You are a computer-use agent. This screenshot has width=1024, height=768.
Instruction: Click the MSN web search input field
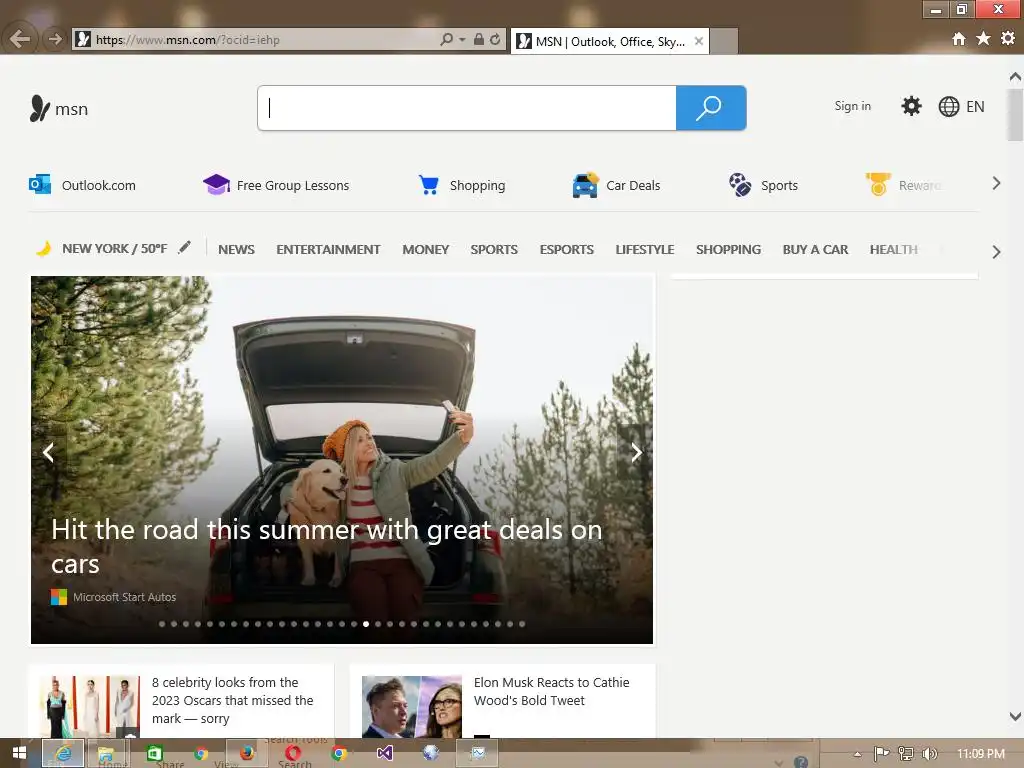467,108
